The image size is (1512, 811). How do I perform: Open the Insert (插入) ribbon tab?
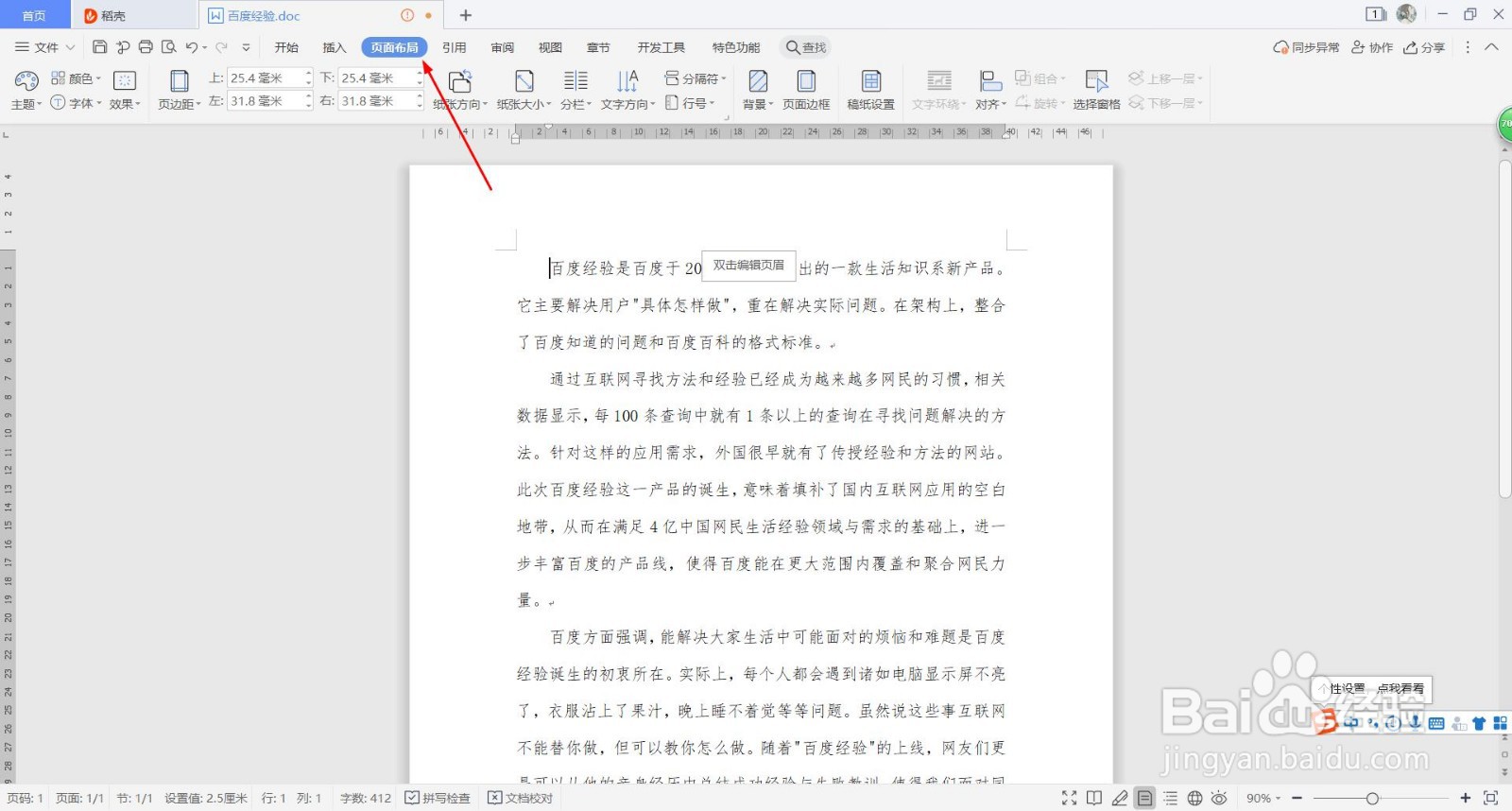335,47
